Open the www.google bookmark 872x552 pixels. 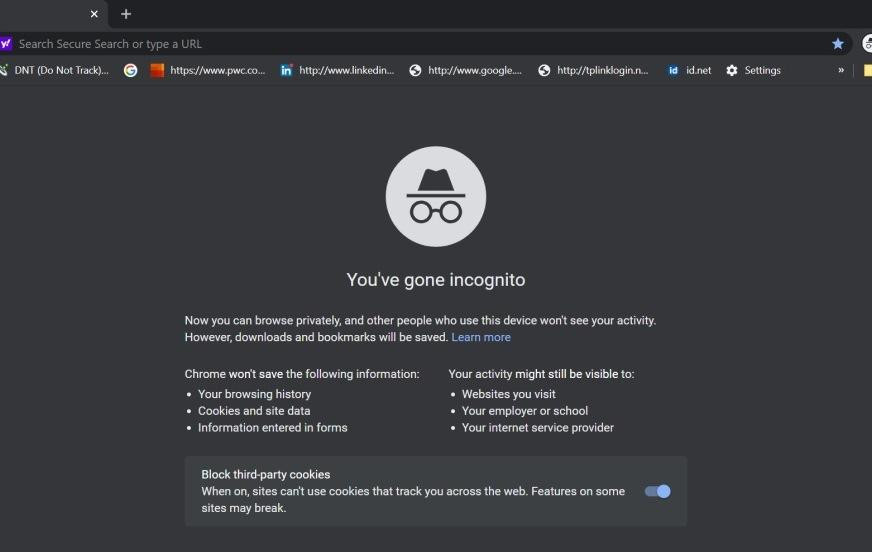(x=465, y=71)
